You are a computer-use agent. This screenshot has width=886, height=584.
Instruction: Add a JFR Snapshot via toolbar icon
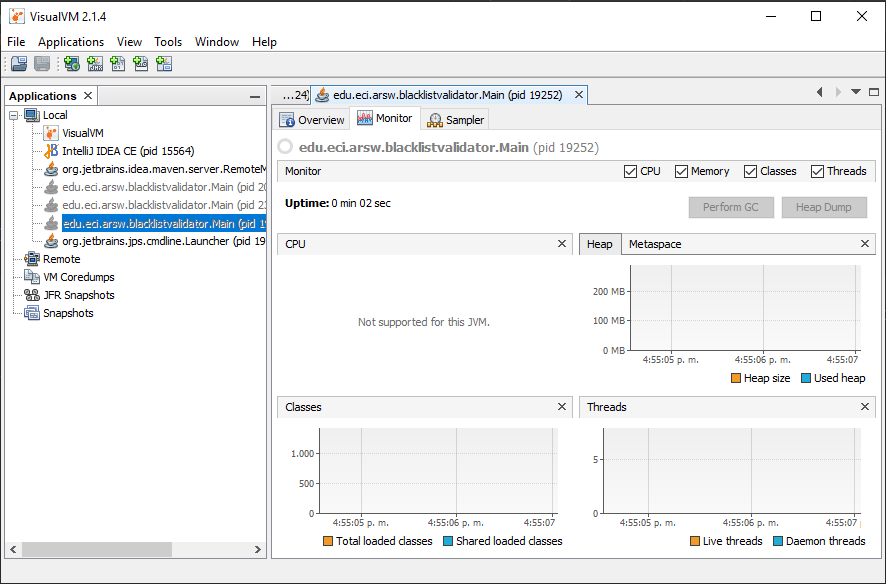(x=141, y=63)
